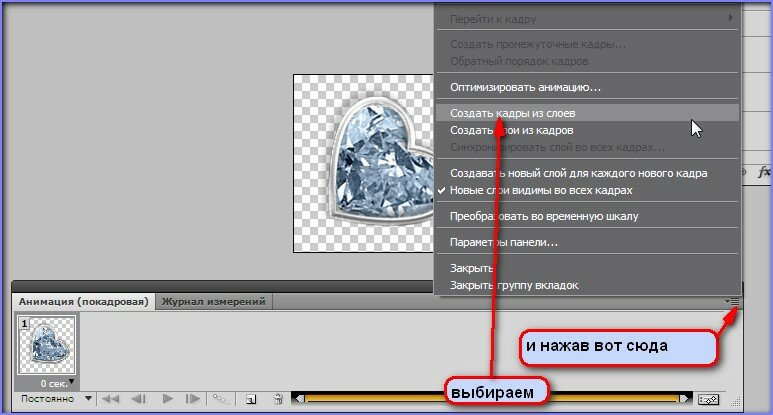The width and height of the screenshot is (773, 415).
Task: Click the previous frame button
Action: tap(139, 399)
